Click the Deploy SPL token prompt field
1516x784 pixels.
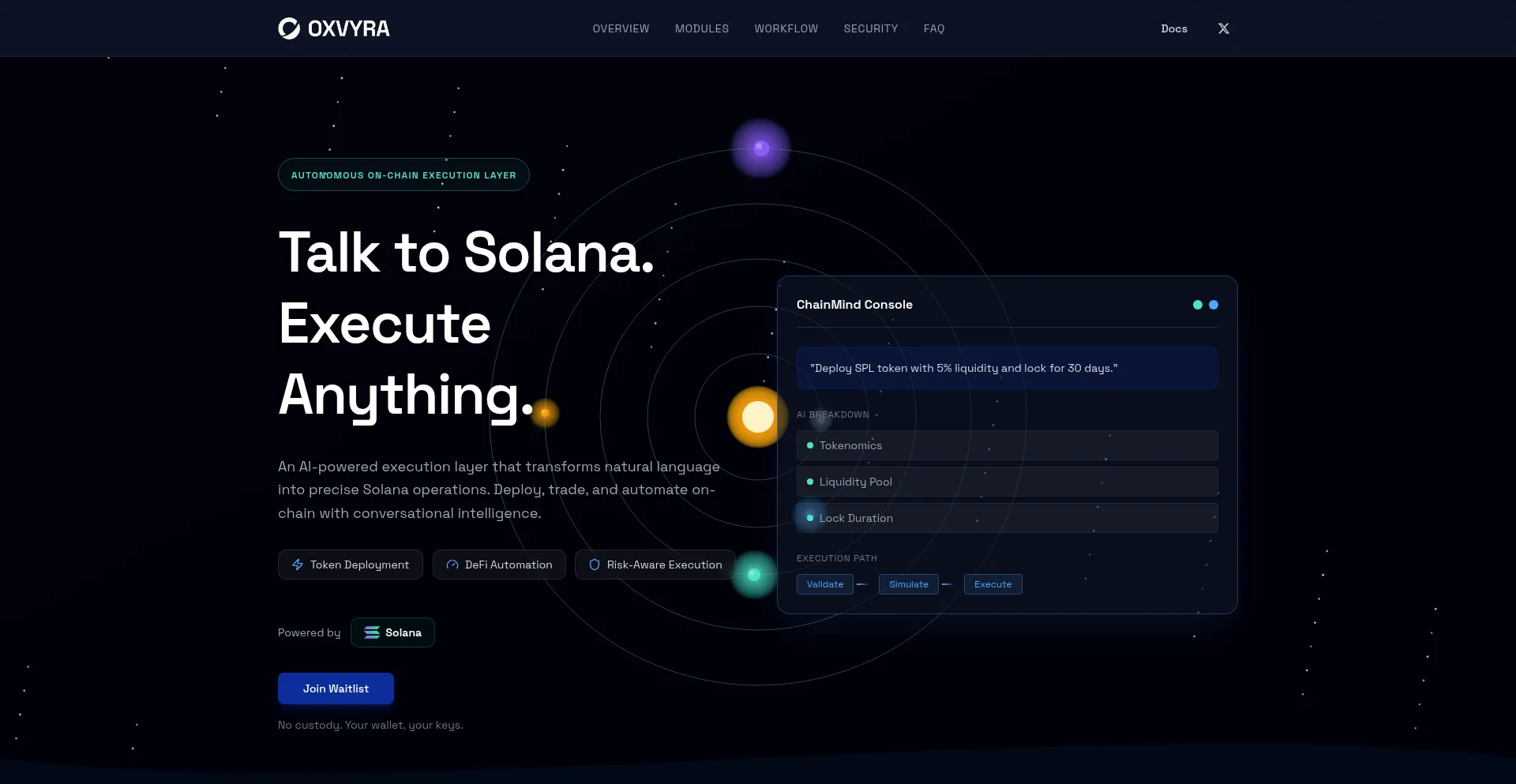point(1007,368)
